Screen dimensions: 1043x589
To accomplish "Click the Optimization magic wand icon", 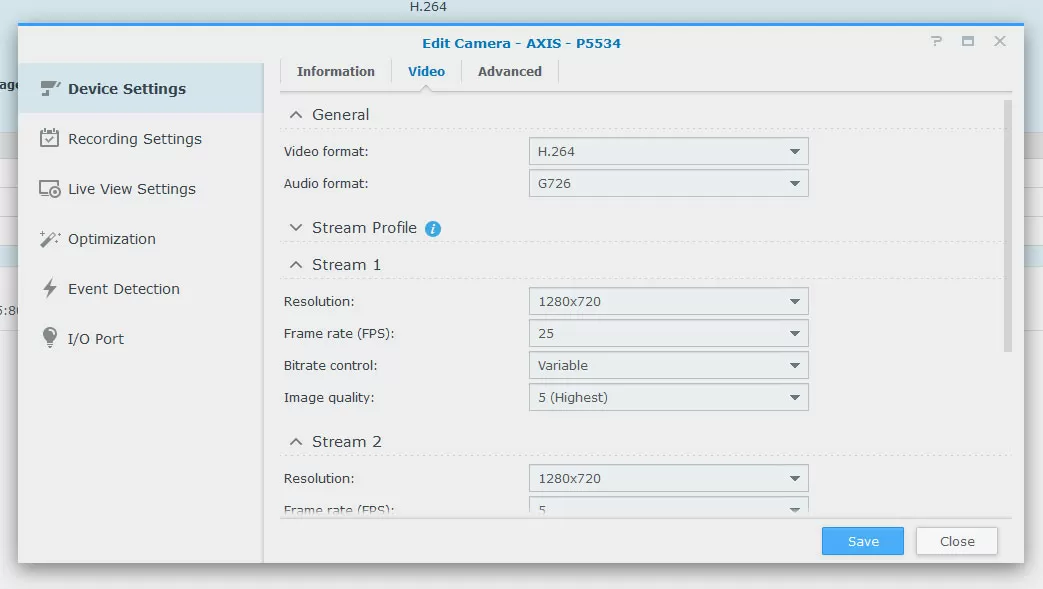I will (50, 238).
